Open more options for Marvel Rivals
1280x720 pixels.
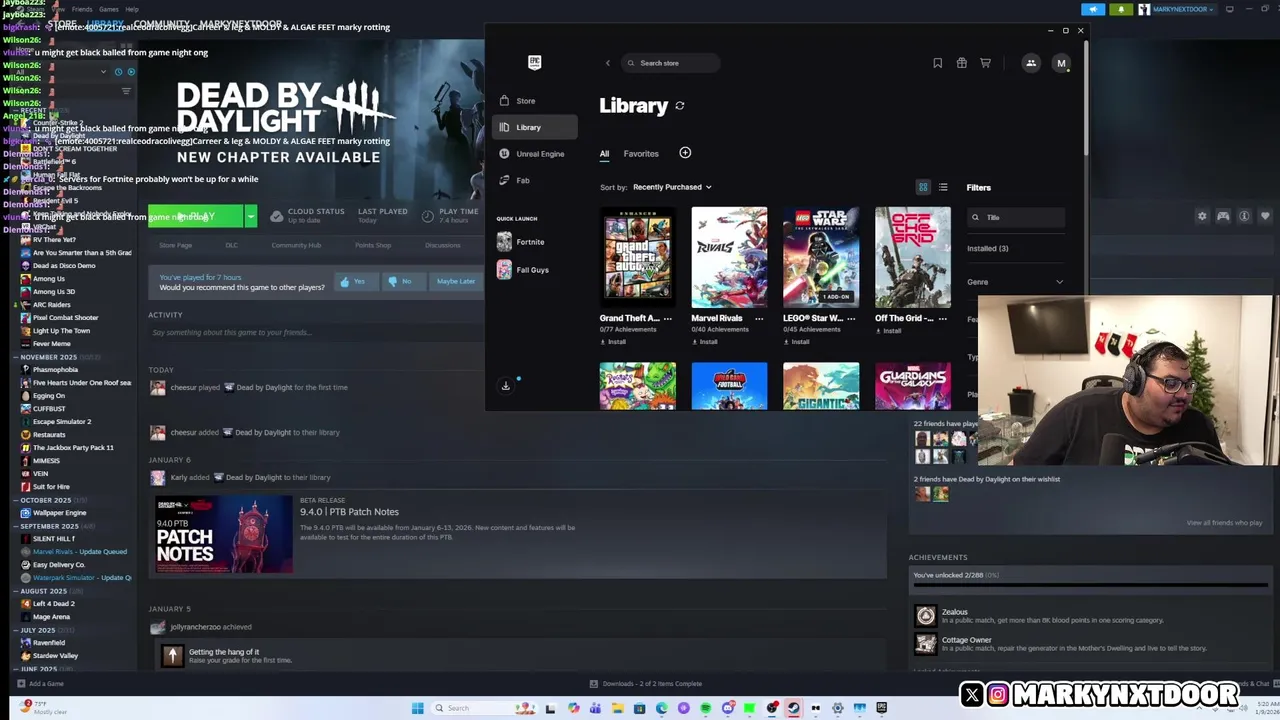coord(759,318)
